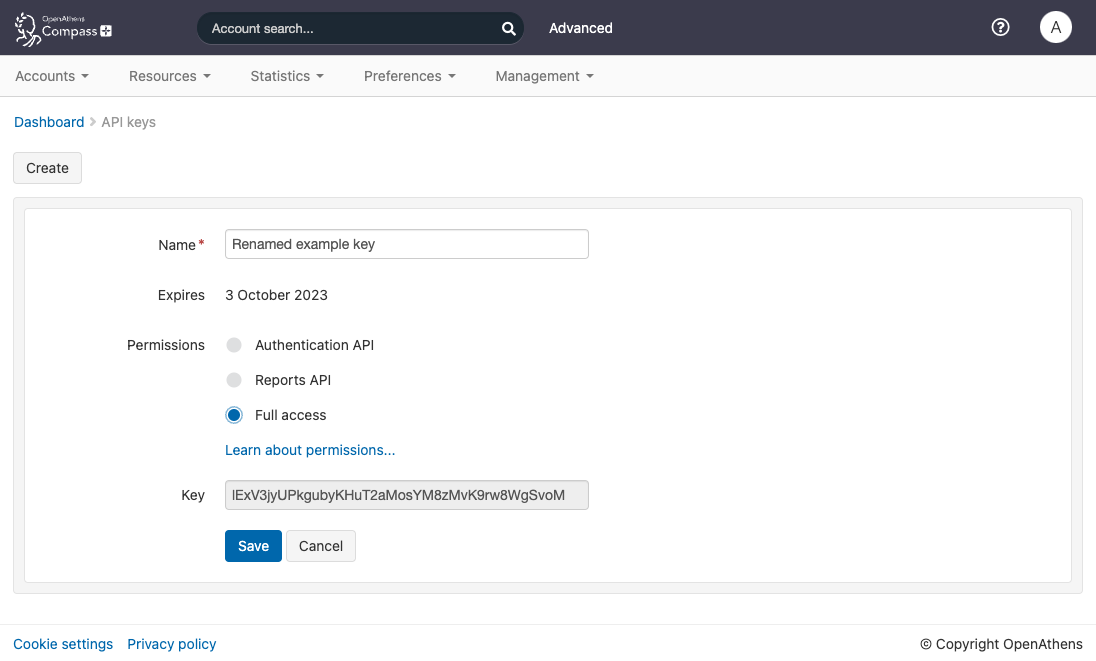Click the Name input field

tap(406, 244)
